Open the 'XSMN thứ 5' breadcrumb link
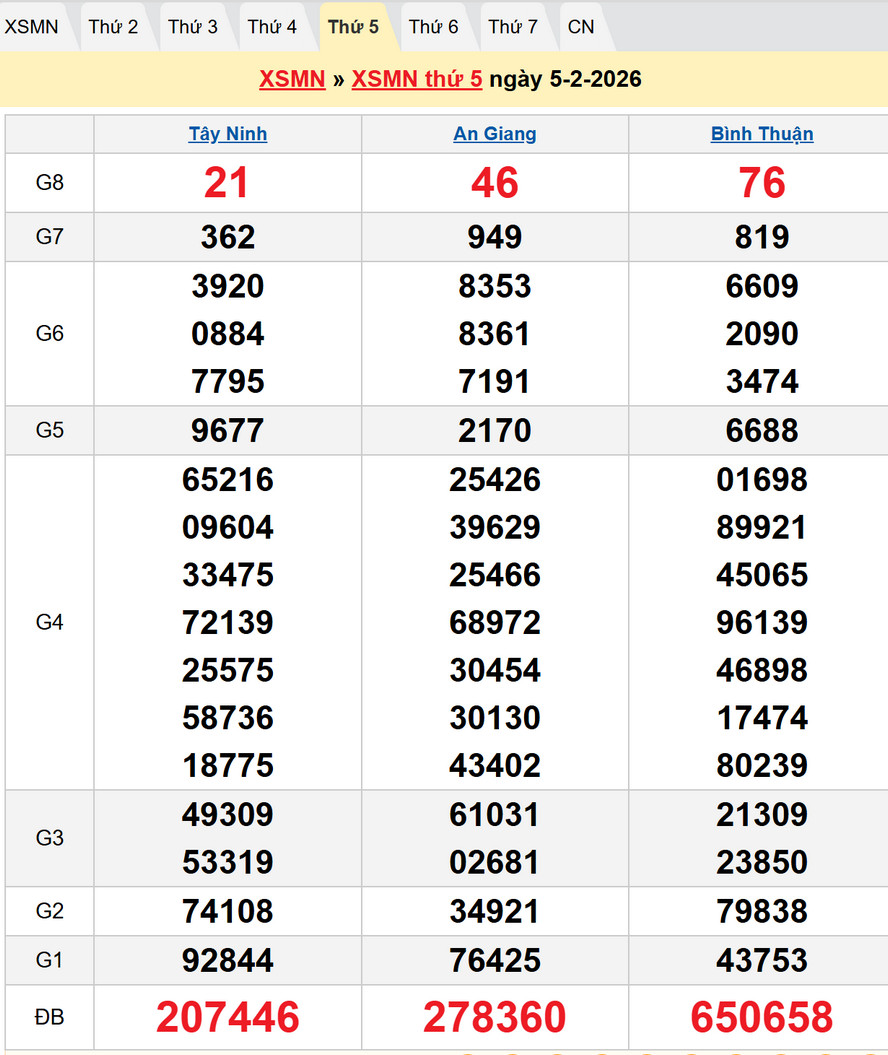 point(417,79)
